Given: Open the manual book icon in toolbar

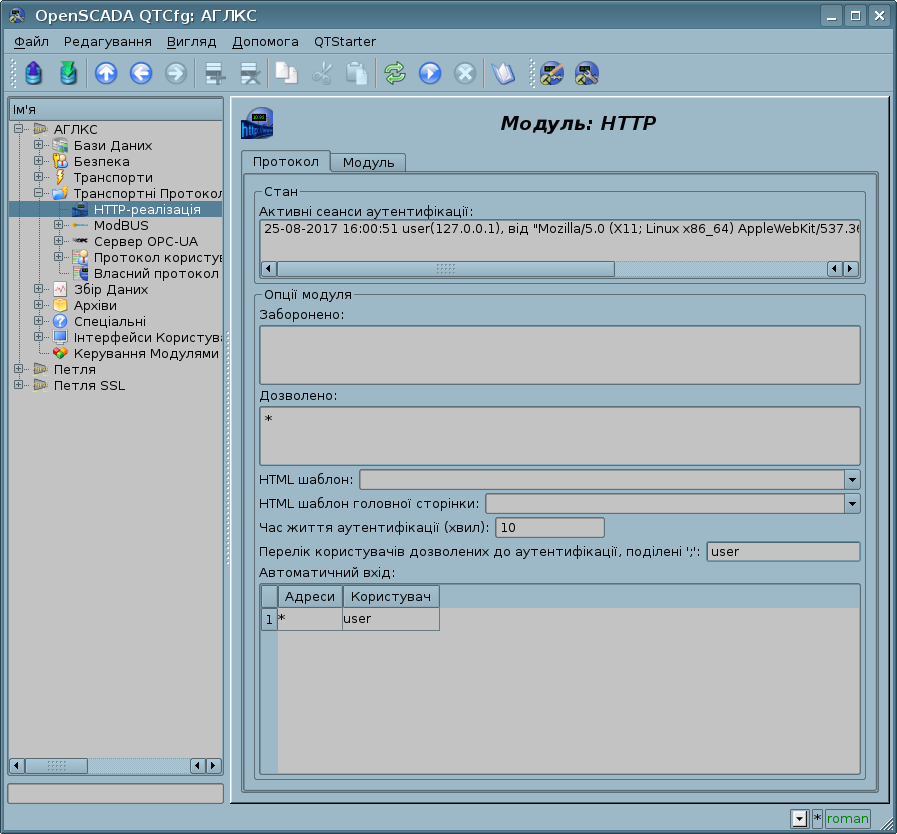Looking at the screenshot, I should click(502, 73).
